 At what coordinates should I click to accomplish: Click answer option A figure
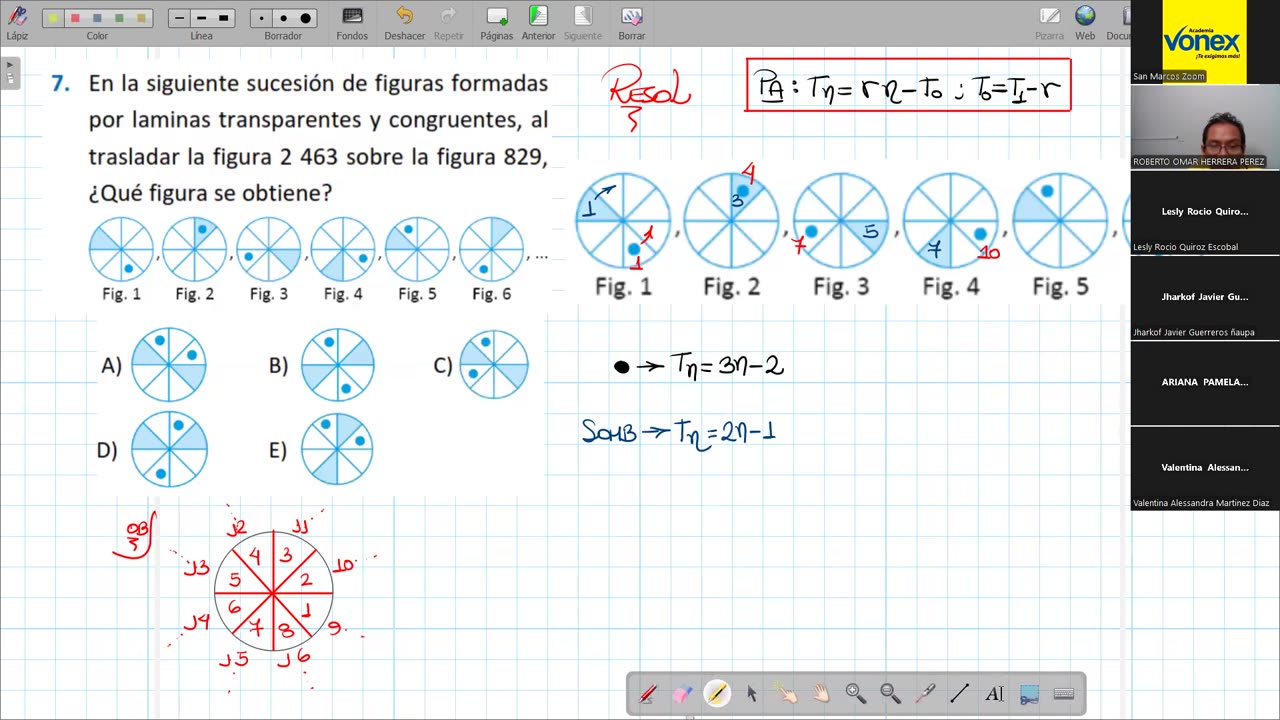169,365
